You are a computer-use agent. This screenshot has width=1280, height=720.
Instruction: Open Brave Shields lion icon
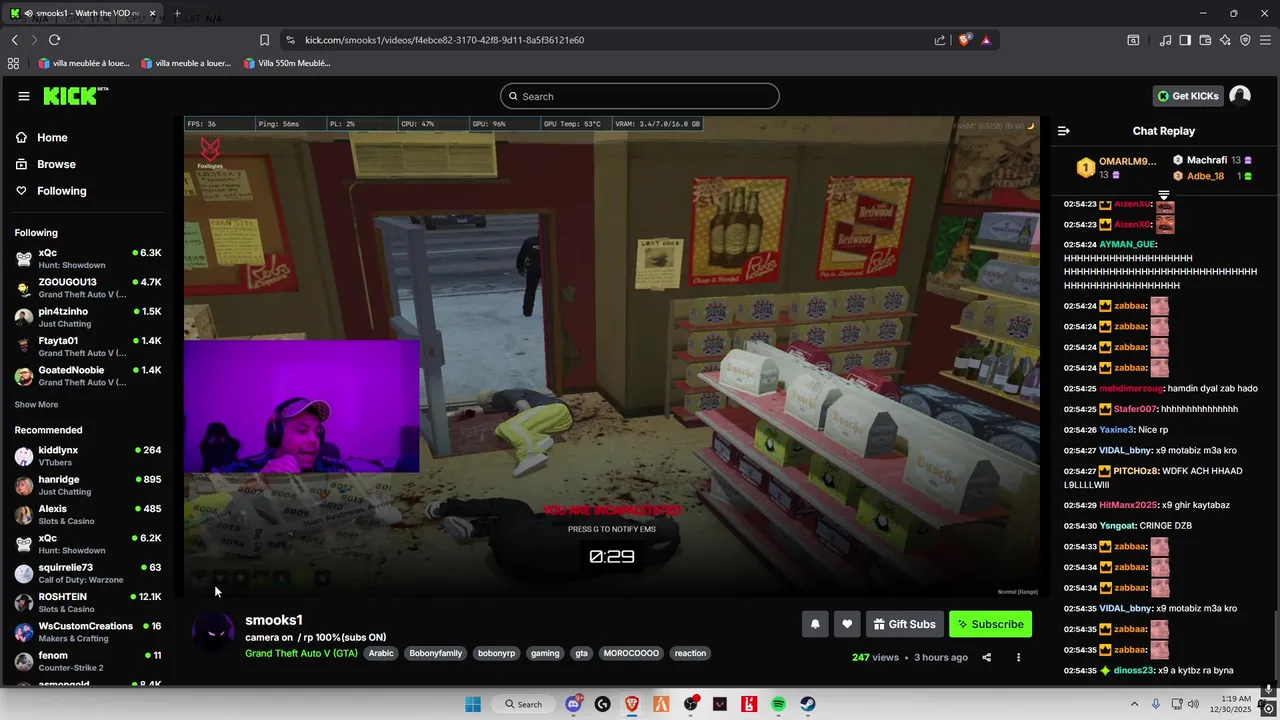tap(965, 40)
